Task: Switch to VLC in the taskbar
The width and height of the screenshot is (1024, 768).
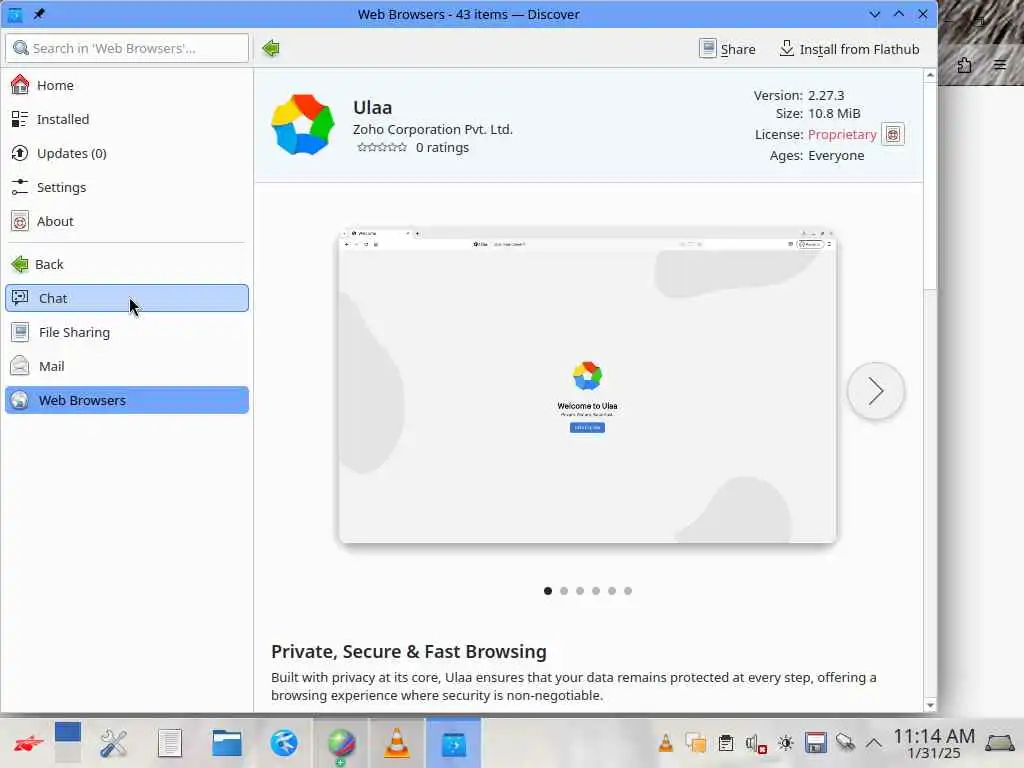Action: click(397, 743)
